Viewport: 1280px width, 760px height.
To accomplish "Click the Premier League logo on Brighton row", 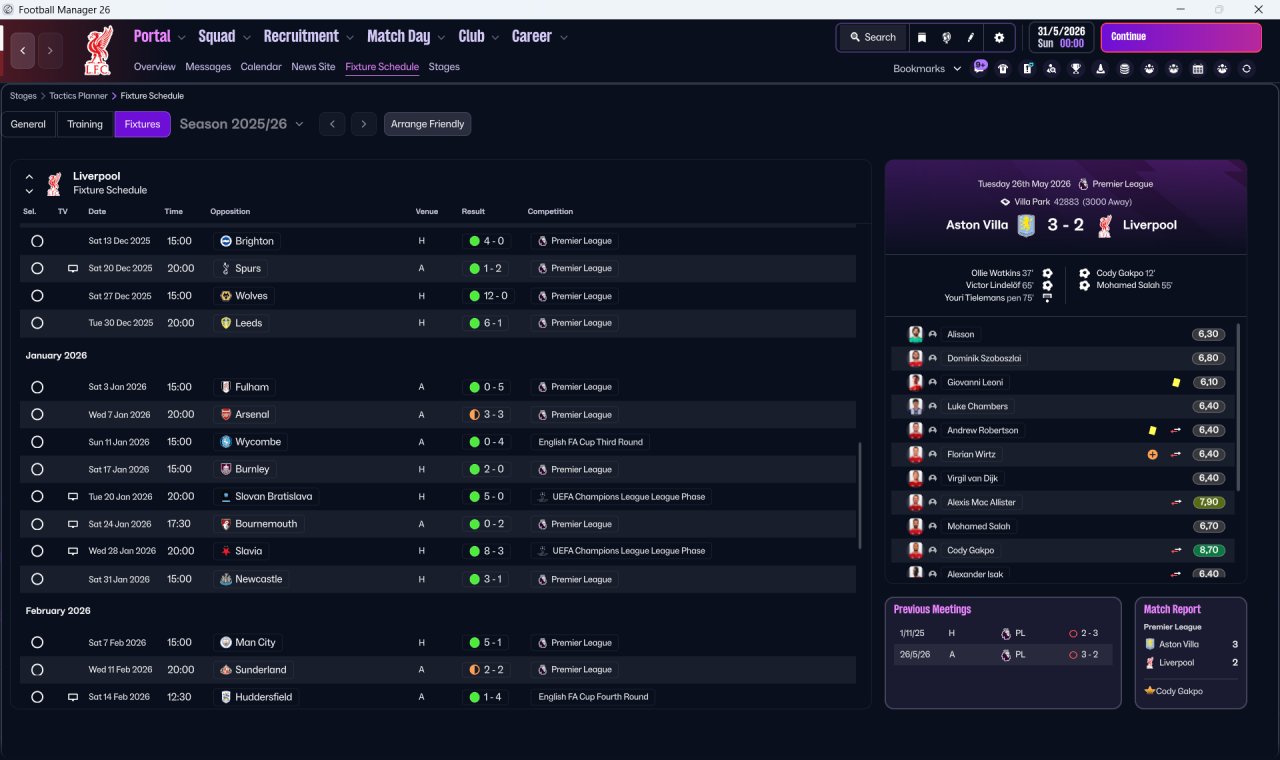I will (542, 241).
